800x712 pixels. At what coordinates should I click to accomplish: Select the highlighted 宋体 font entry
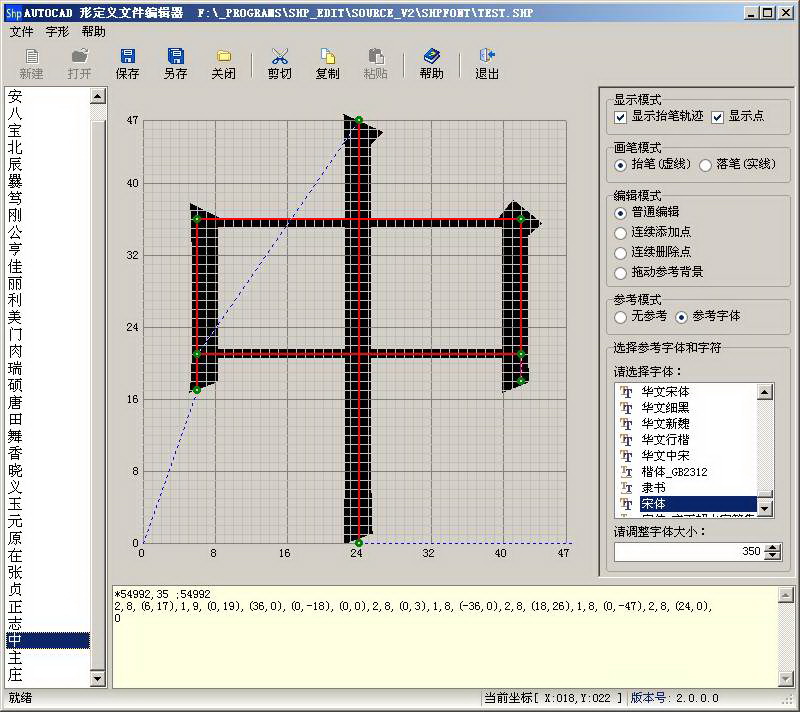point(698,504)
